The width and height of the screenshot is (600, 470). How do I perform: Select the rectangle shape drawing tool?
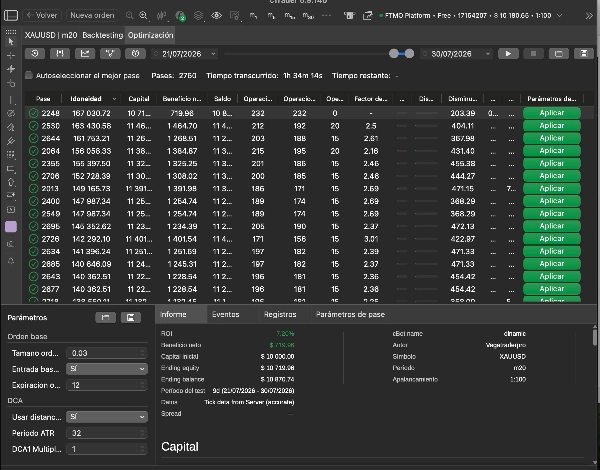click(11, 169)
